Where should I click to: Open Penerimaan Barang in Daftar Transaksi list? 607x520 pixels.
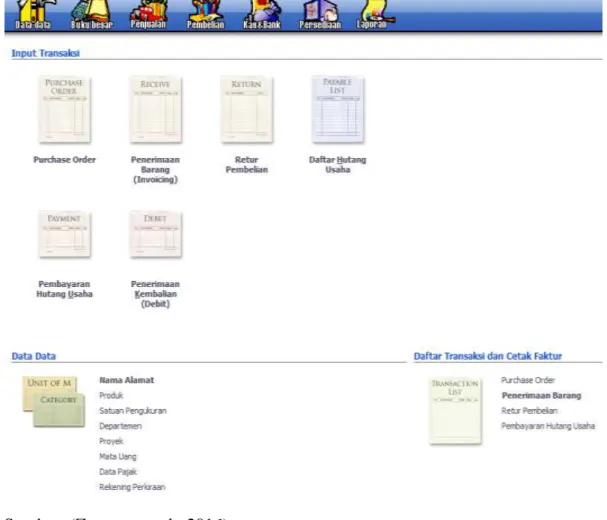[541, 395]
